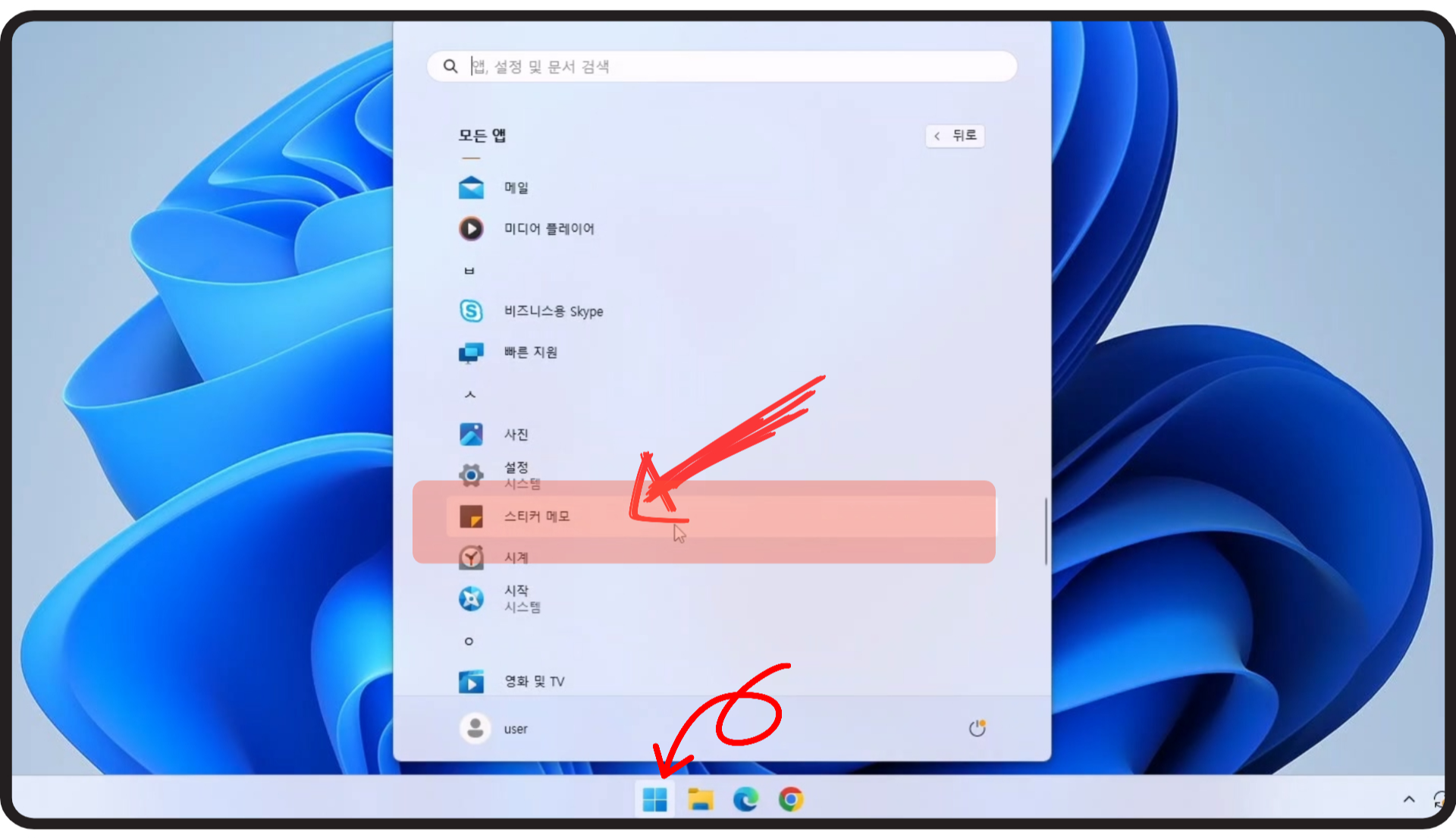
Task: Open the Photos (사진) app icon
Action: click(x=471, y=434)
